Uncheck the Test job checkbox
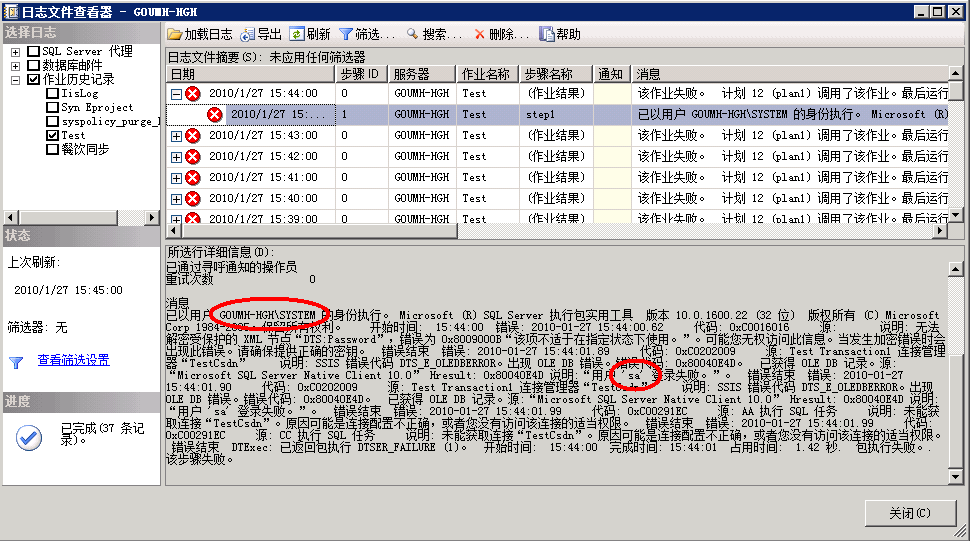This screenshot has height=541, width=970. 53,135
